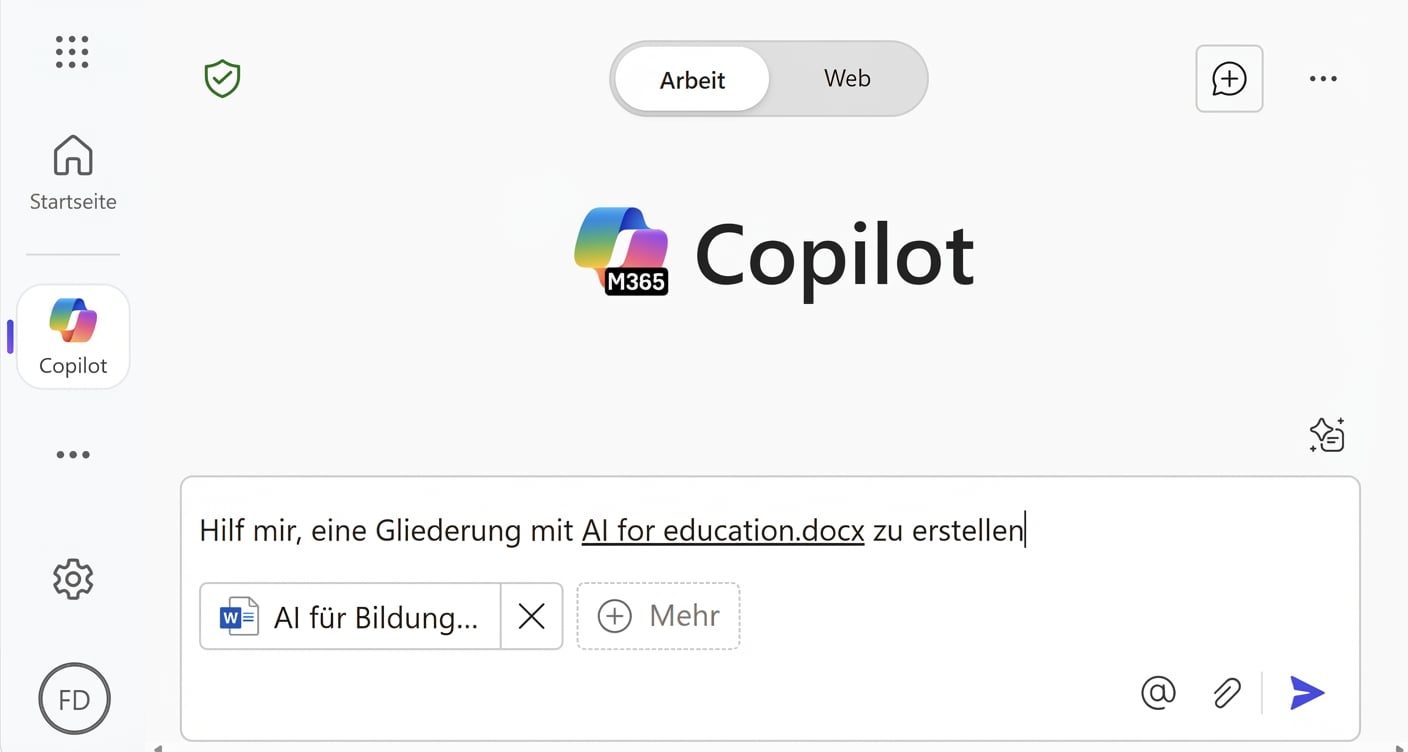Open Mehr to add more files

(x=658, y=616)
